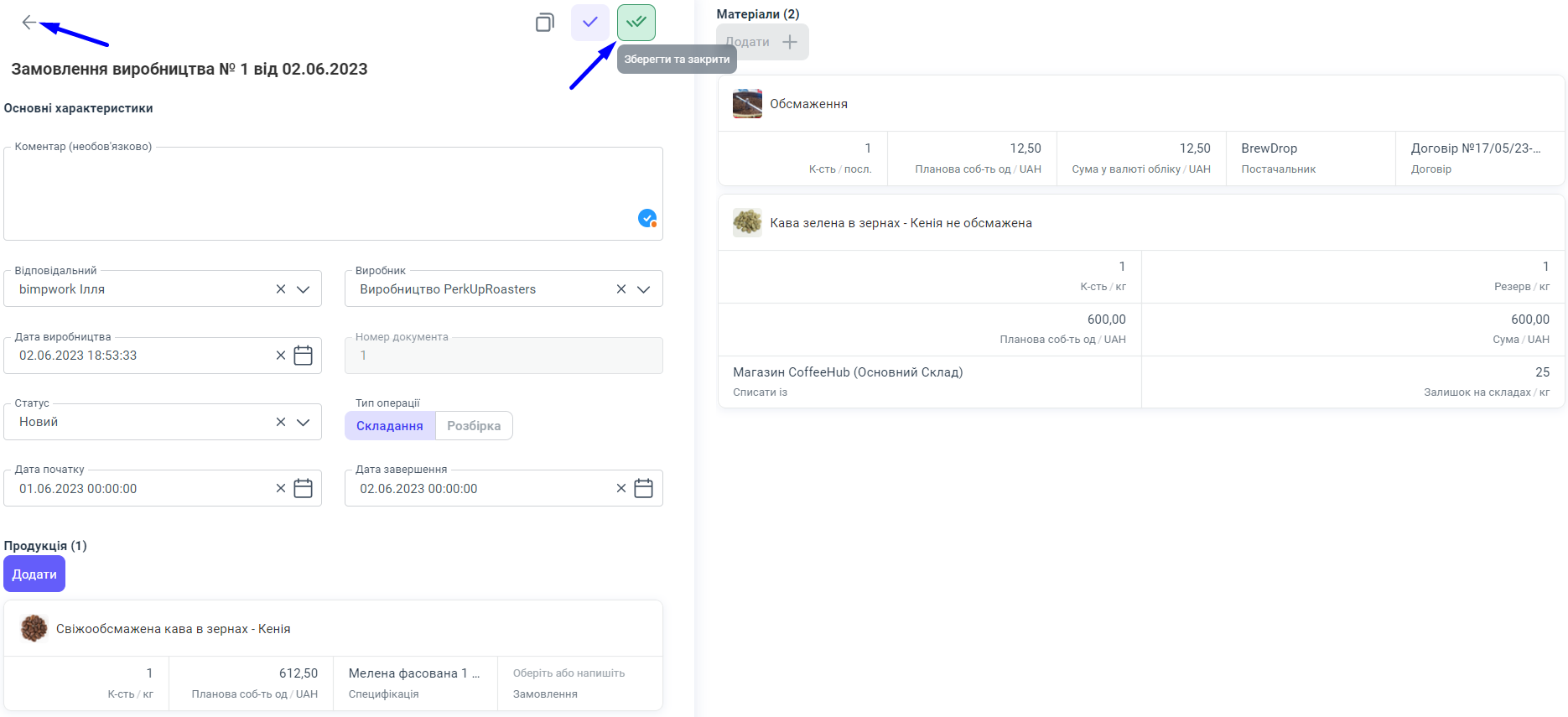Click the green save and close icon
The image size is (1568, 717).
pyautogui.click(x=636, y=23)
